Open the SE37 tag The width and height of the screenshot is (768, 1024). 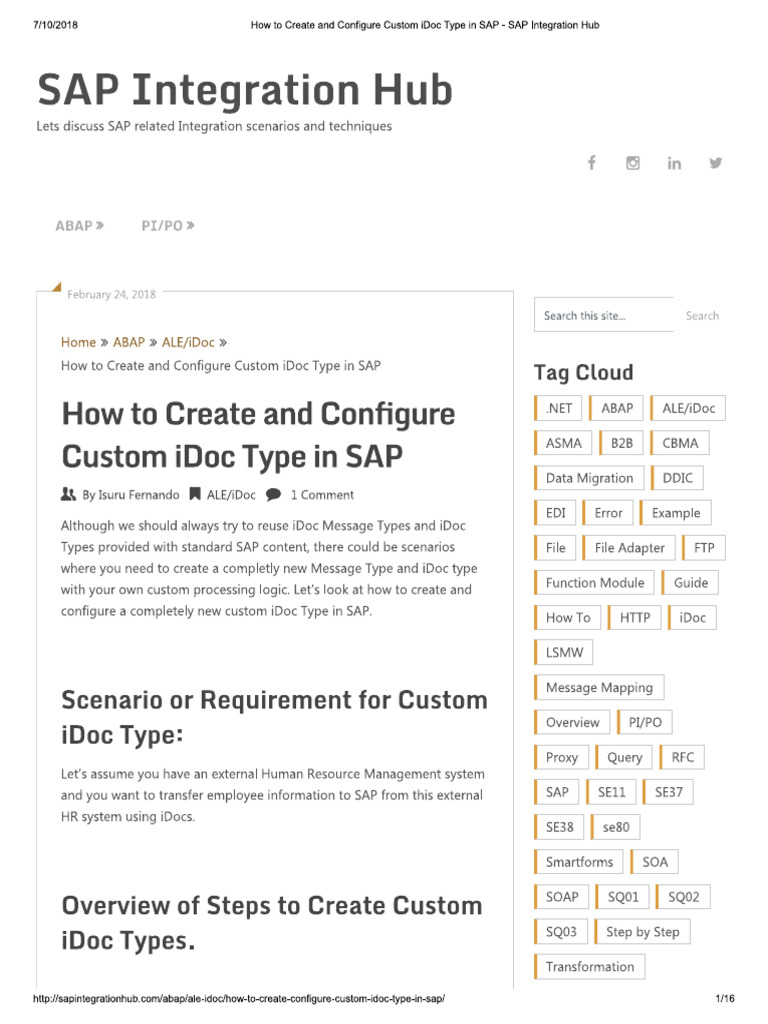(668, 792)
